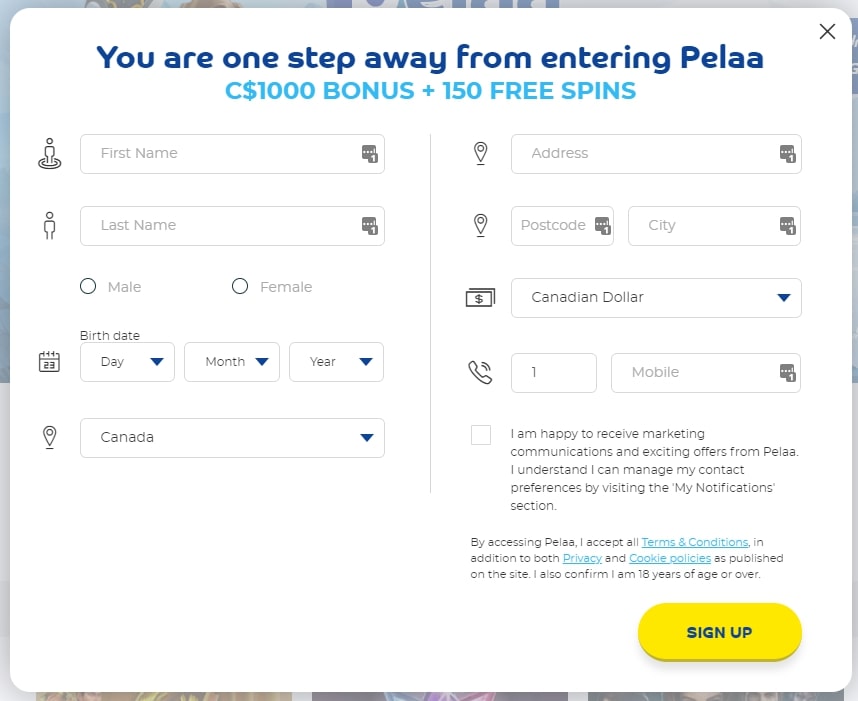Click the keyboard icon inside the First Name field
Image resolution: width=858 pixels, height=701 pixels.
(x=369, y=153)
